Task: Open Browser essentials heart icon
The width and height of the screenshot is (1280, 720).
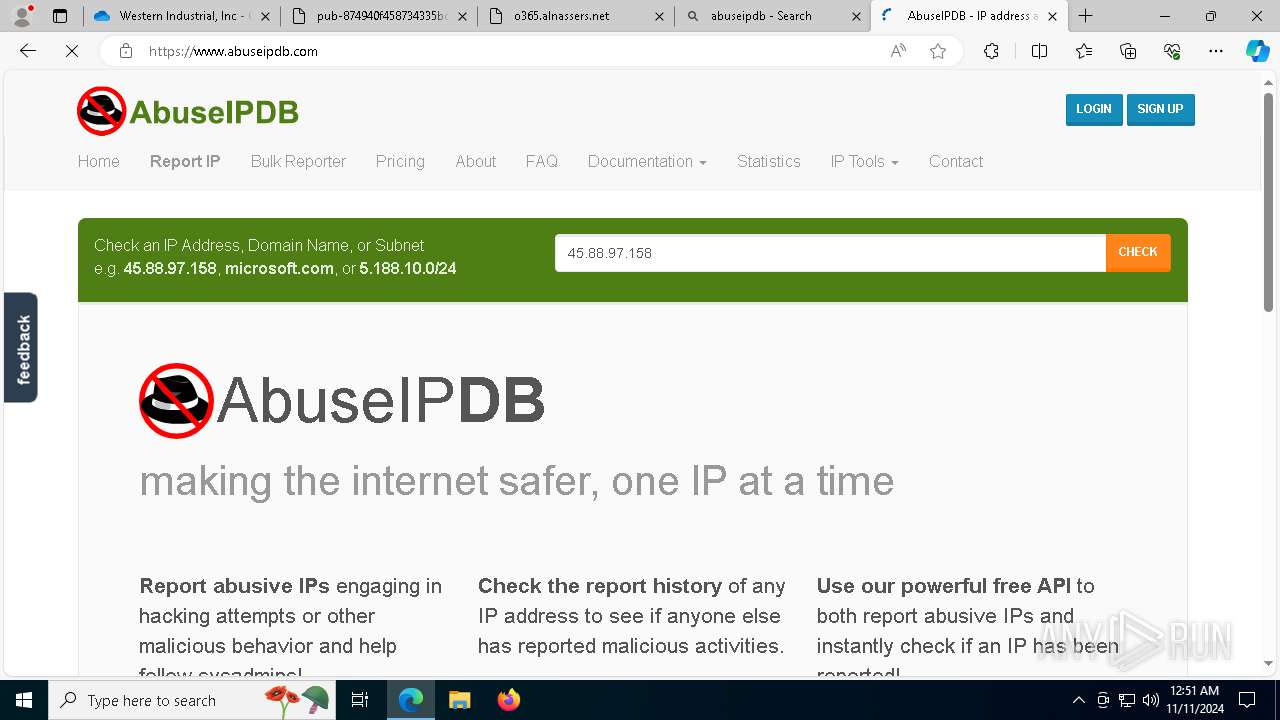Action: coord(1172,51)
